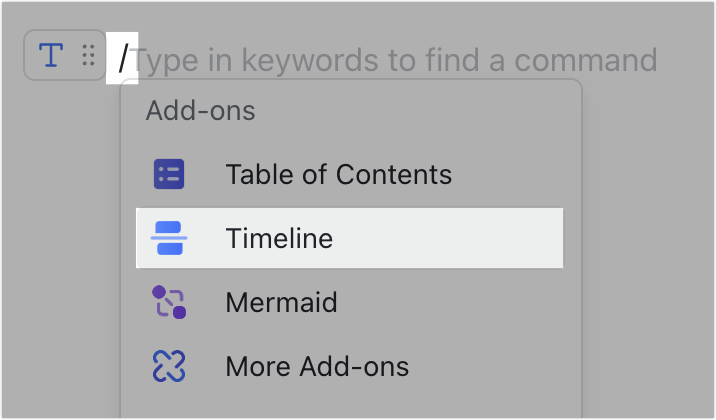Click the block handle button beside the slash
The height and width of the screenshot is (420, 716).
point(64,55)
